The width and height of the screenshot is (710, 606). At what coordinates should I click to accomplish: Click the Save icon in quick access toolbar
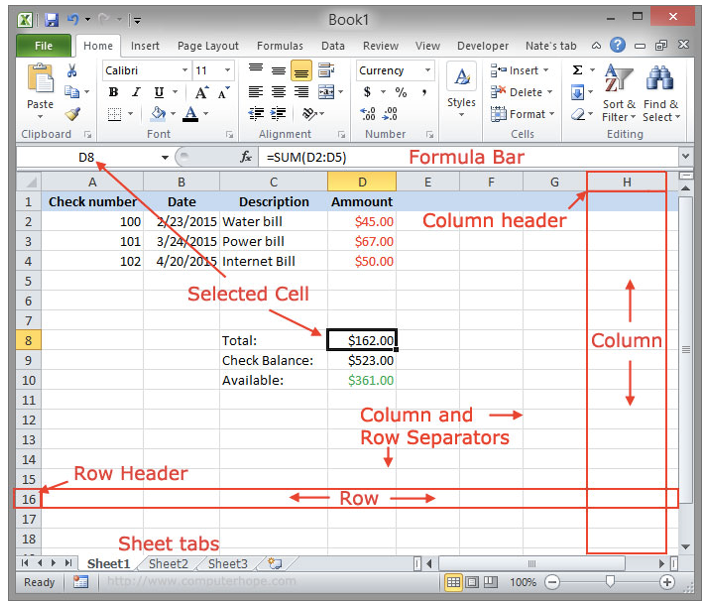[x=50, y=19]
